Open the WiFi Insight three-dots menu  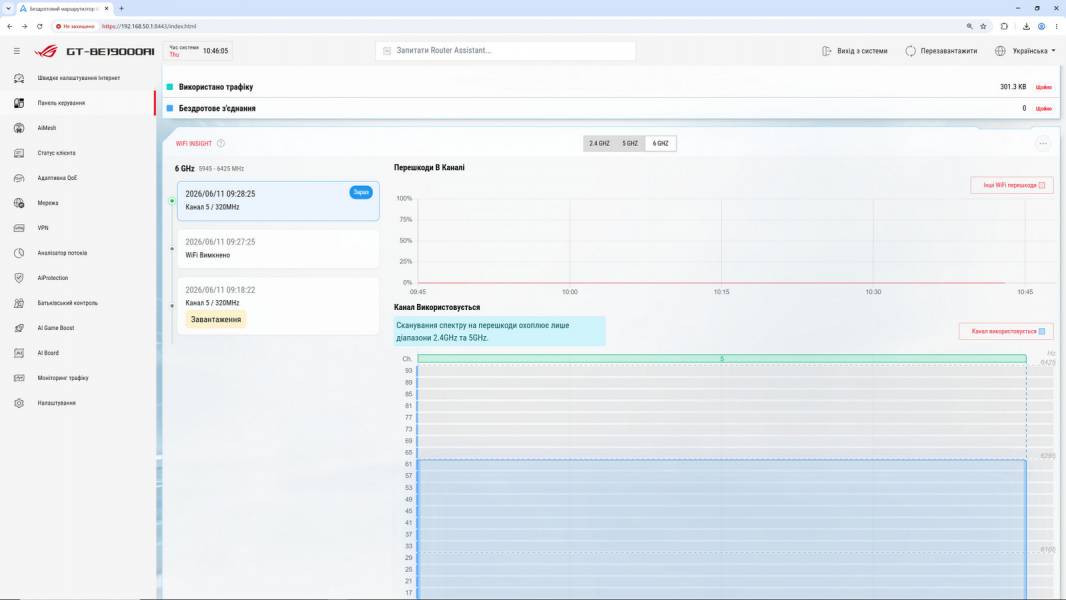pos(1043,143)
